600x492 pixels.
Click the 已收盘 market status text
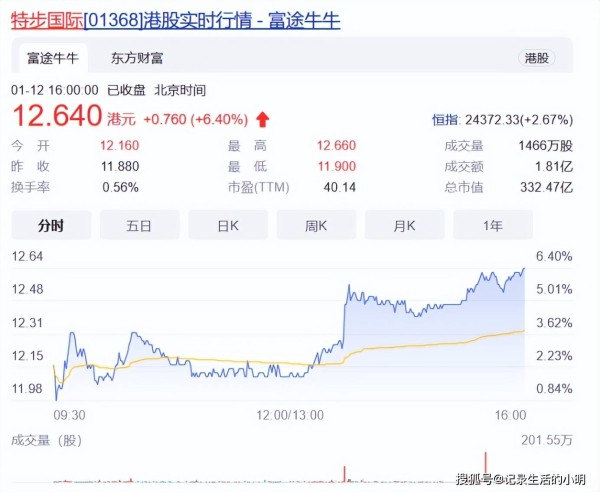point(126,90)
